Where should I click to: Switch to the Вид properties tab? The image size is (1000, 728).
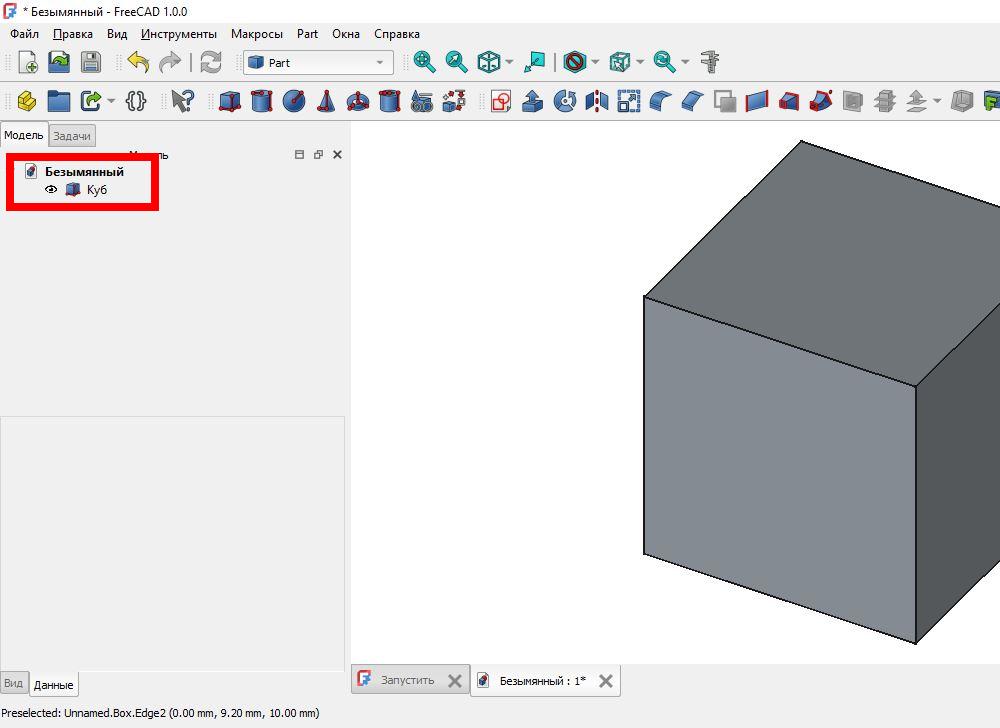[x=13, y=683]
